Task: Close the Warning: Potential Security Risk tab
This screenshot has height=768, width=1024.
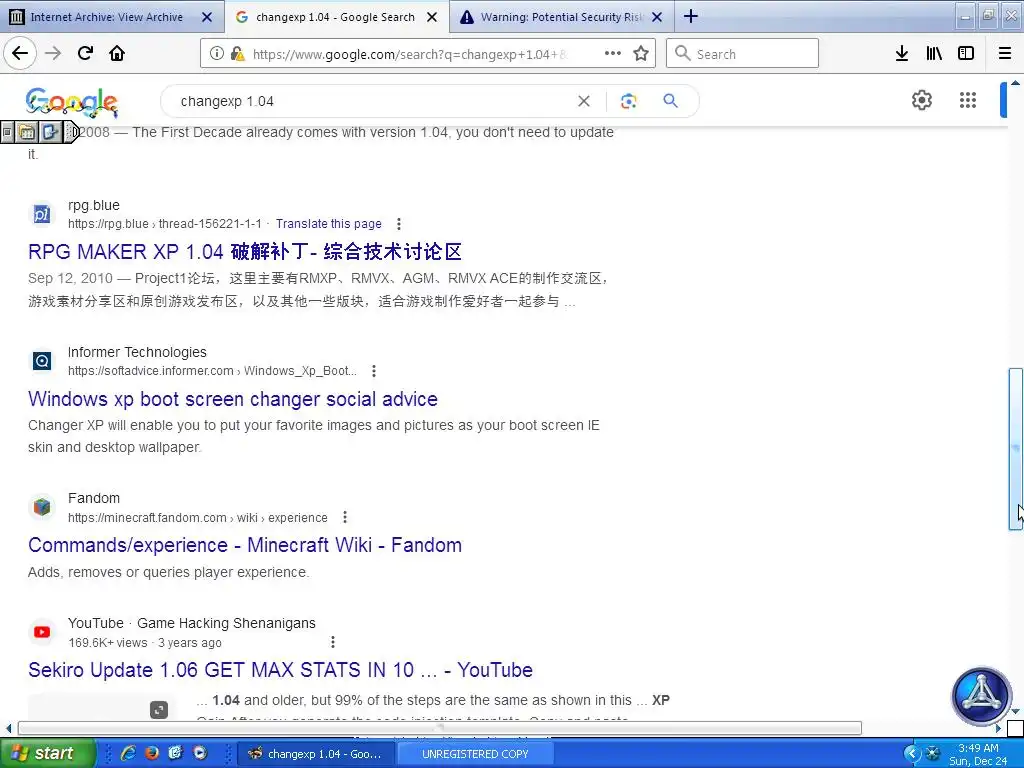Action: (658, 17)
